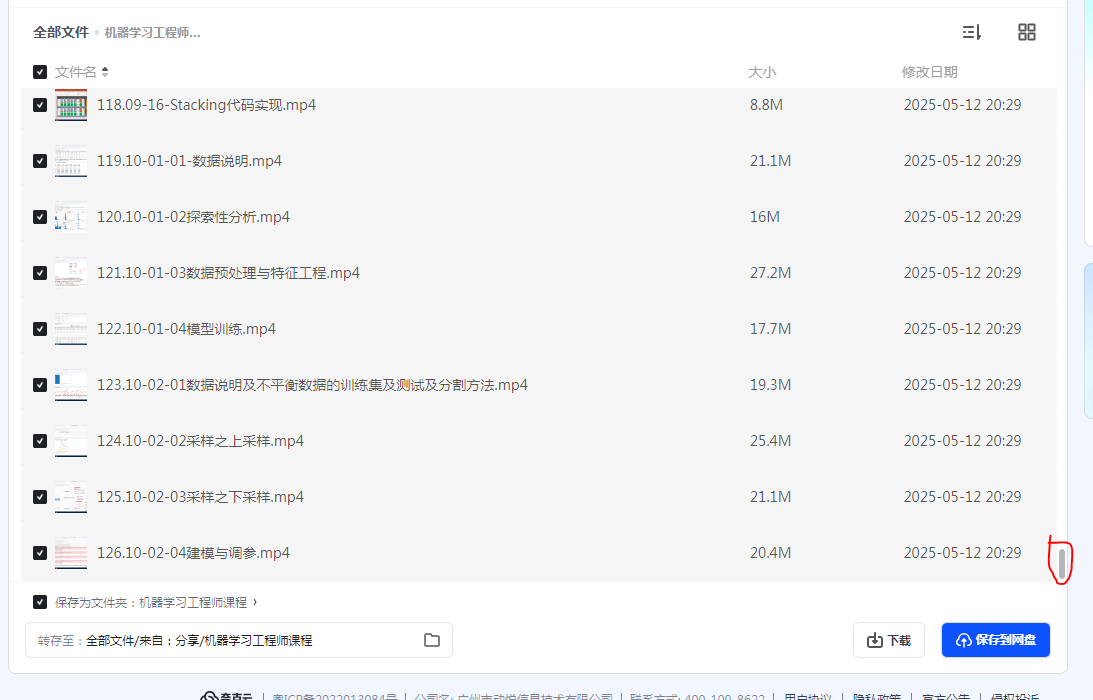Viewport: 1093px width, 700px height.
Task: Click the 机器学习工程师 breadcrumb item
Action: [x=153, y=33]
